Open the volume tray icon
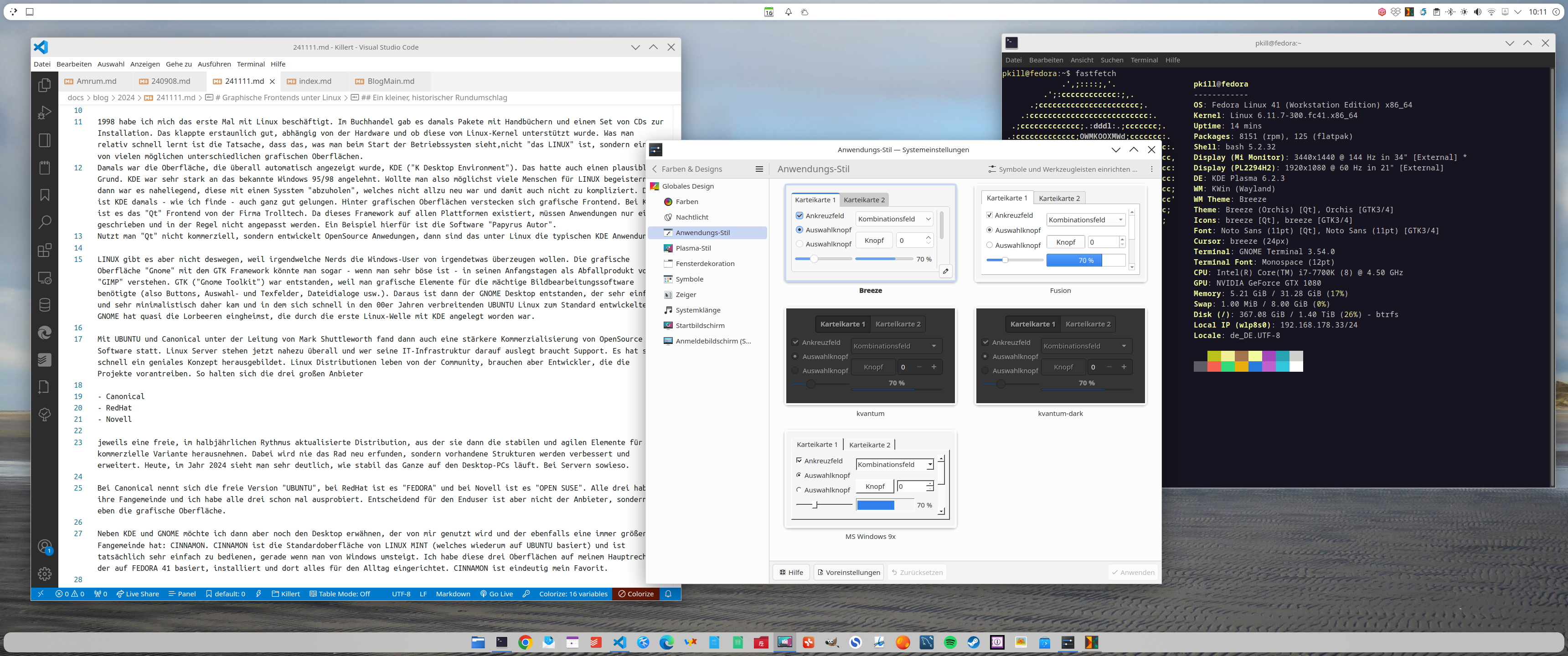The width and height of the screenshot is (1568, 656). click(1478, 11)
